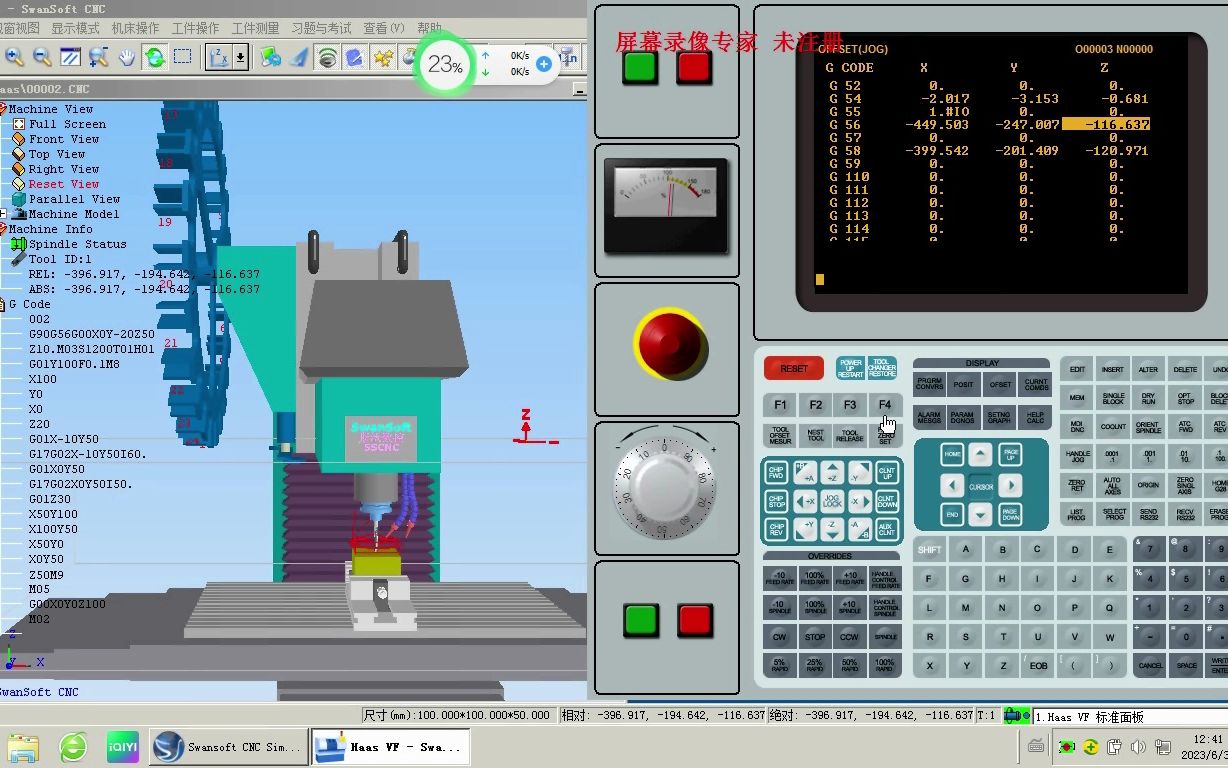Select Full Screen in the tree
Screen dimensions: 1228x768
click(66, 124)
